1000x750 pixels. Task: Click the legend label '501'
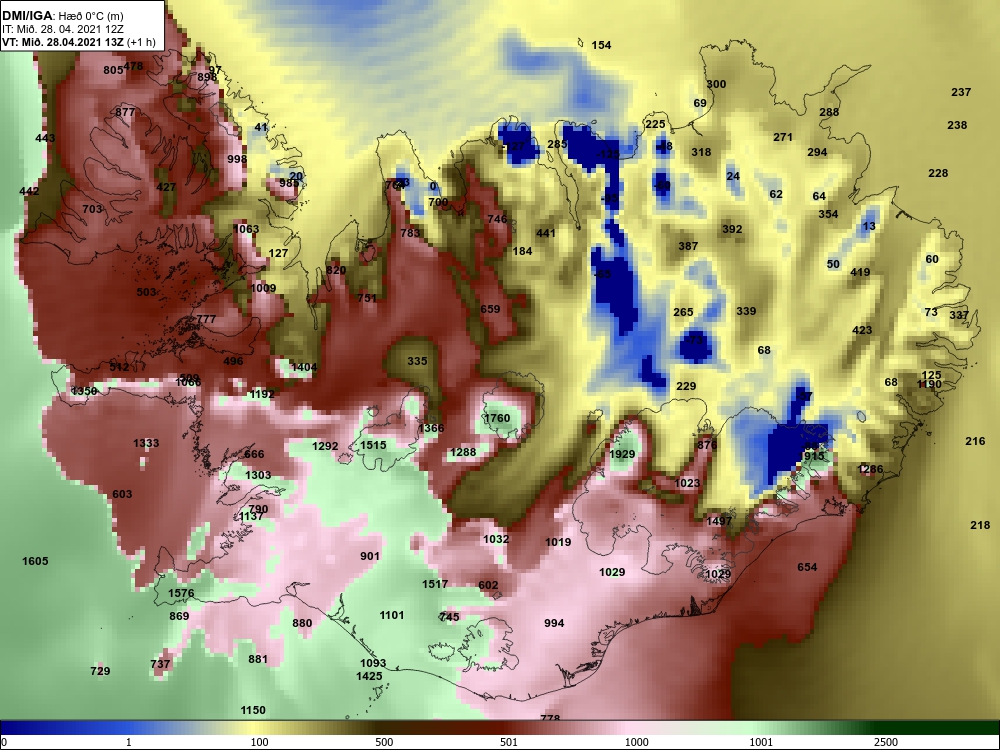pos(509,742)
